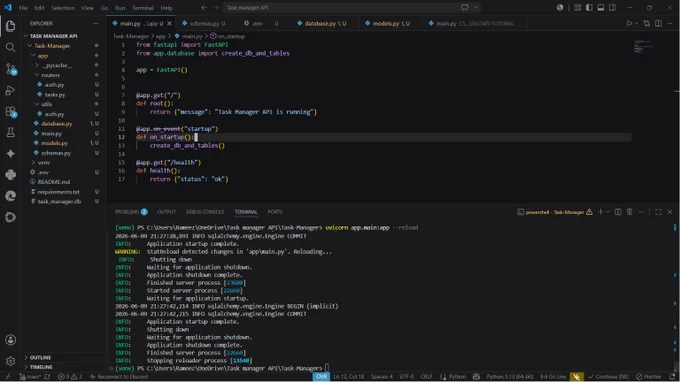Toggle the bottom Panel visibility
The height and width of the screenshot is (382, 680).
(601, 7)
